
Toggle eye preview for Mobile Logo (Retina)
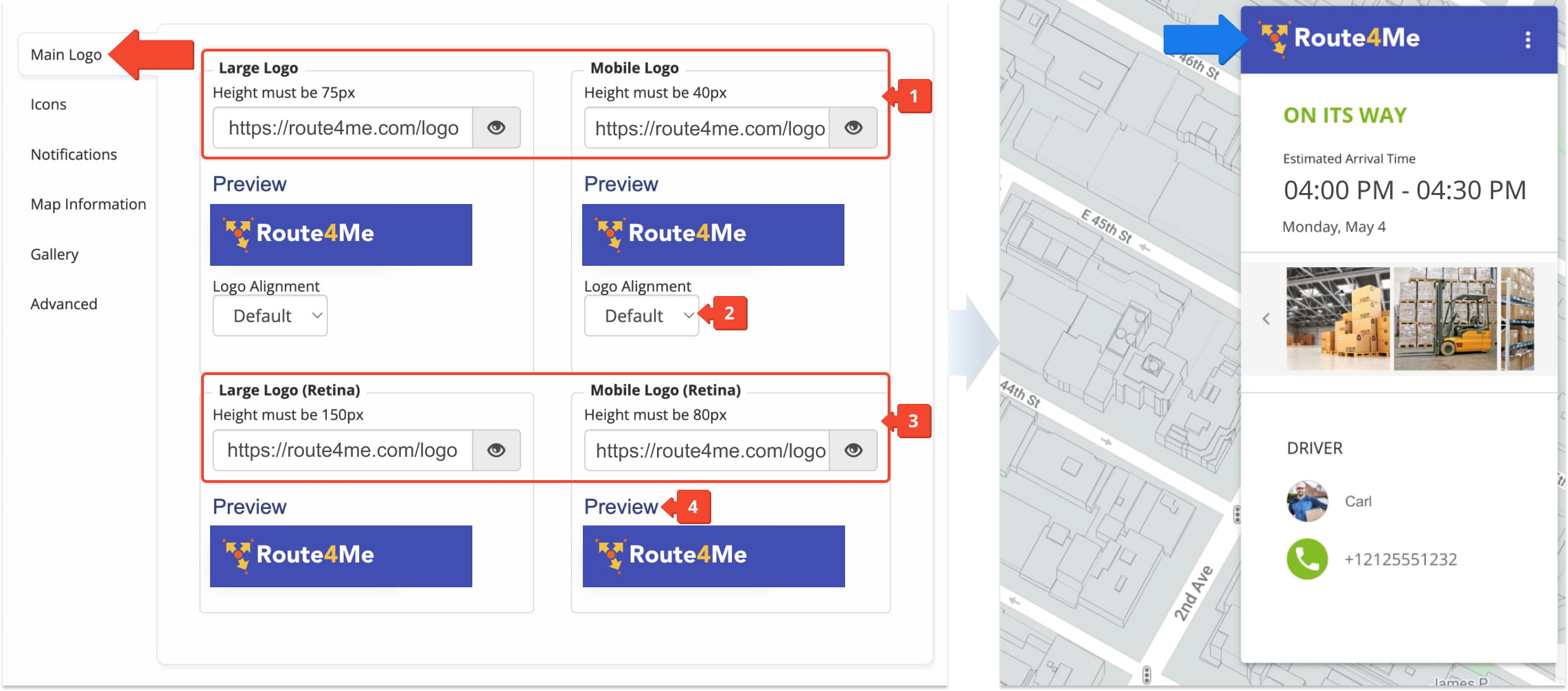coord(853,450)
